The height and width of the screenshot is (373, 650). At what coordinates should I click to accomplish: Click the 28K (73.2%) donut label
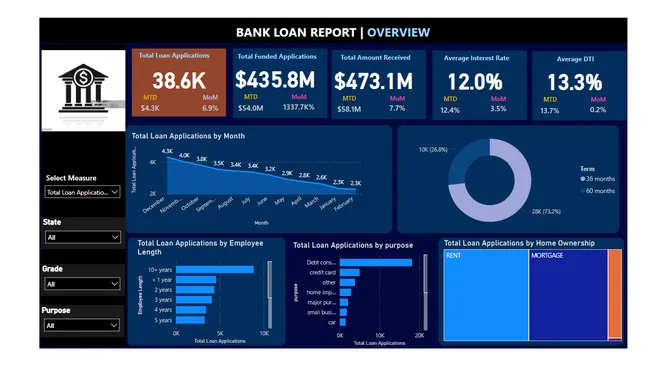tap(546, 211)
